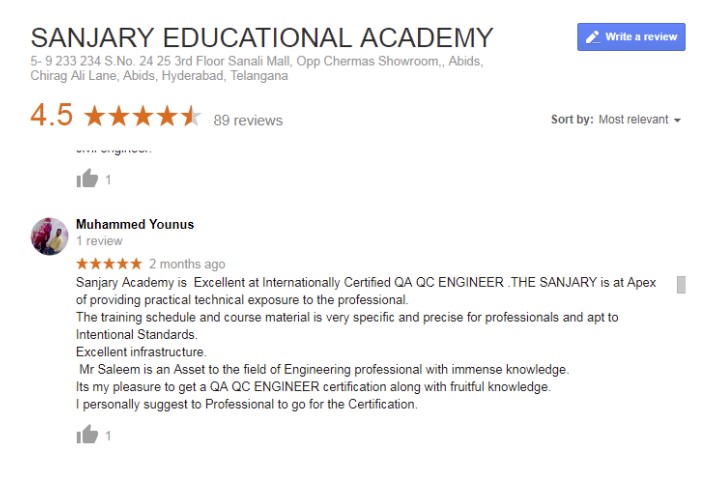Screen dimensions: 717x486
Task: Click the 89 reviews count
Action: pos(248,120)
